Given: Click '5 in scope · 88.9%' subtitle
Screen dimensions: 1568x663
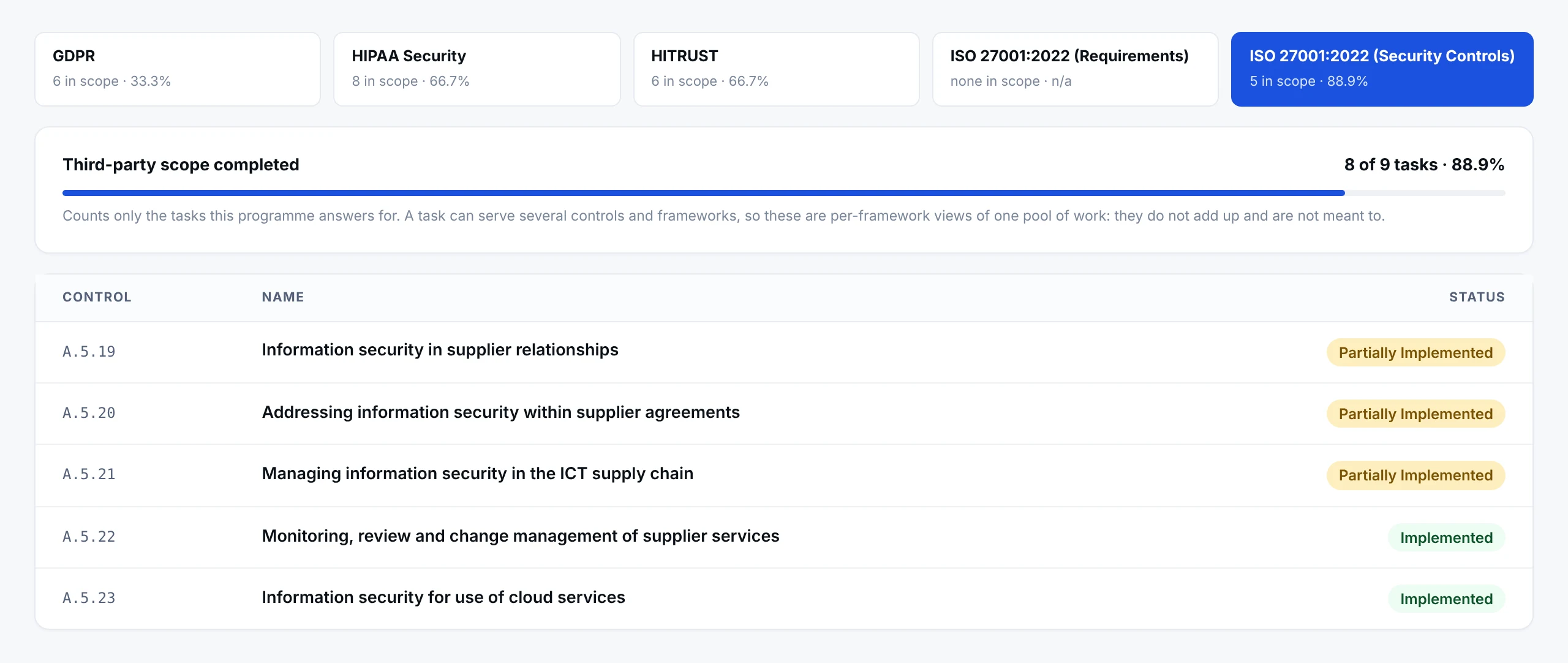Looking at the screenshot, I should pyautogui.click(x=1308, y=81).
